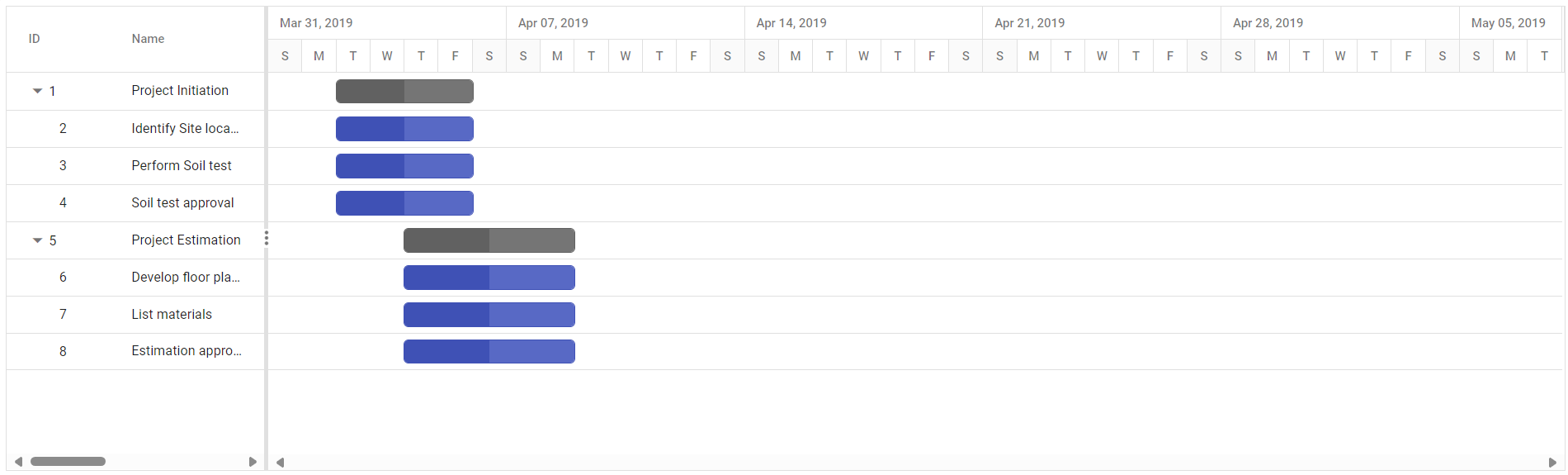Click the chart's left scroll arrow
The image size is (1568, 475).
point(281,463)
